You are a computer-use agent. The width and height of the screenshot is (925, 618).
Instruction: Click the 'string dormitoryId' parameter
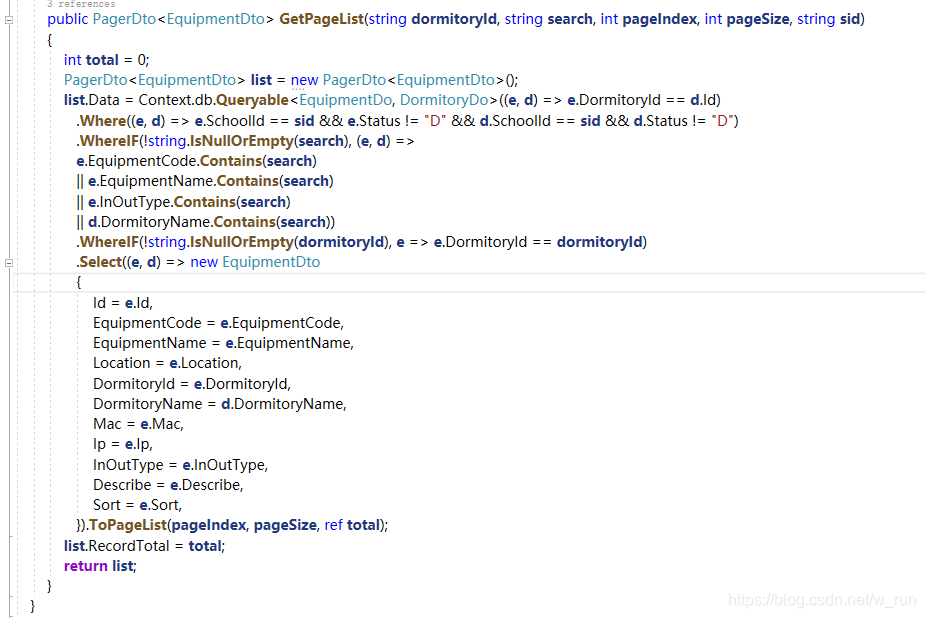(432, 19)
